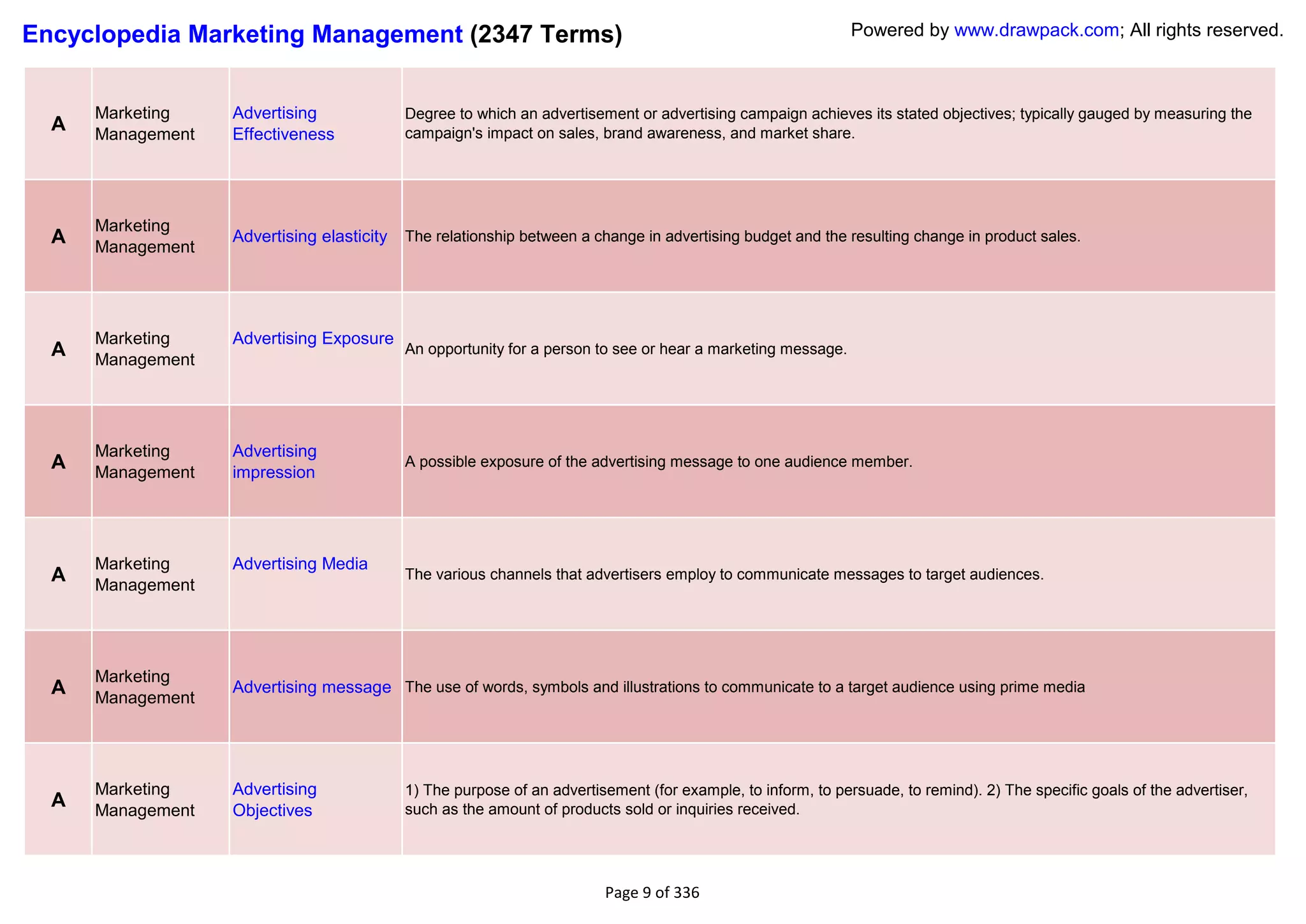The height and width of the screenshot is (924, 1306).
Task: Click the text 'An opportunity for a person to see'
Action: coord(626,349)
